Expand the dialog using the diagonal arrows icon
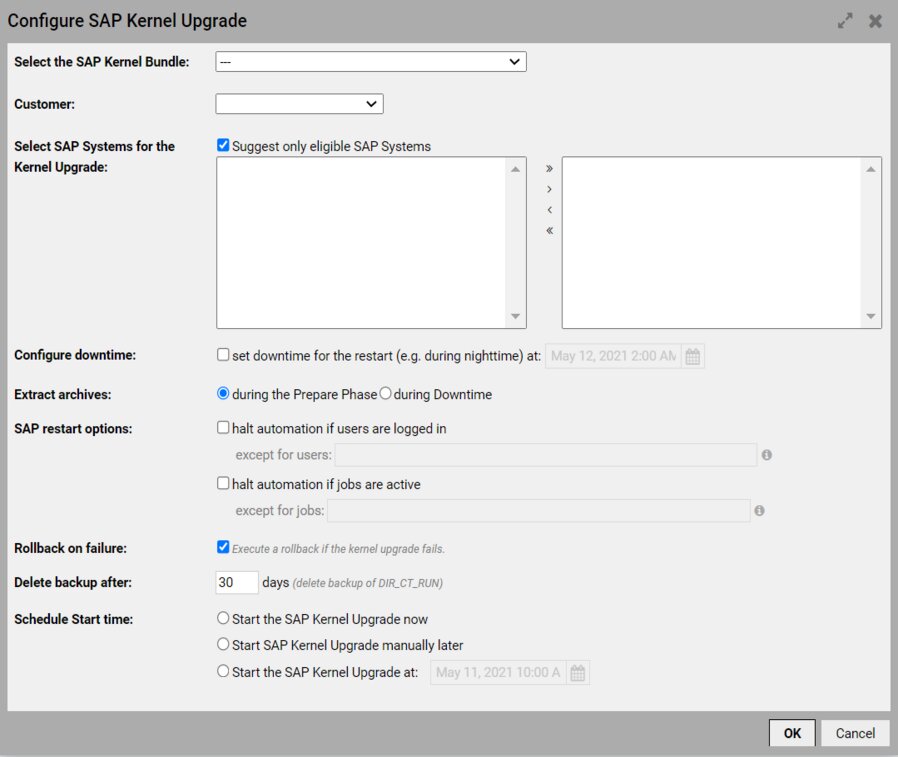Screen dimensions: 898x757 click(x=845, y=20)
